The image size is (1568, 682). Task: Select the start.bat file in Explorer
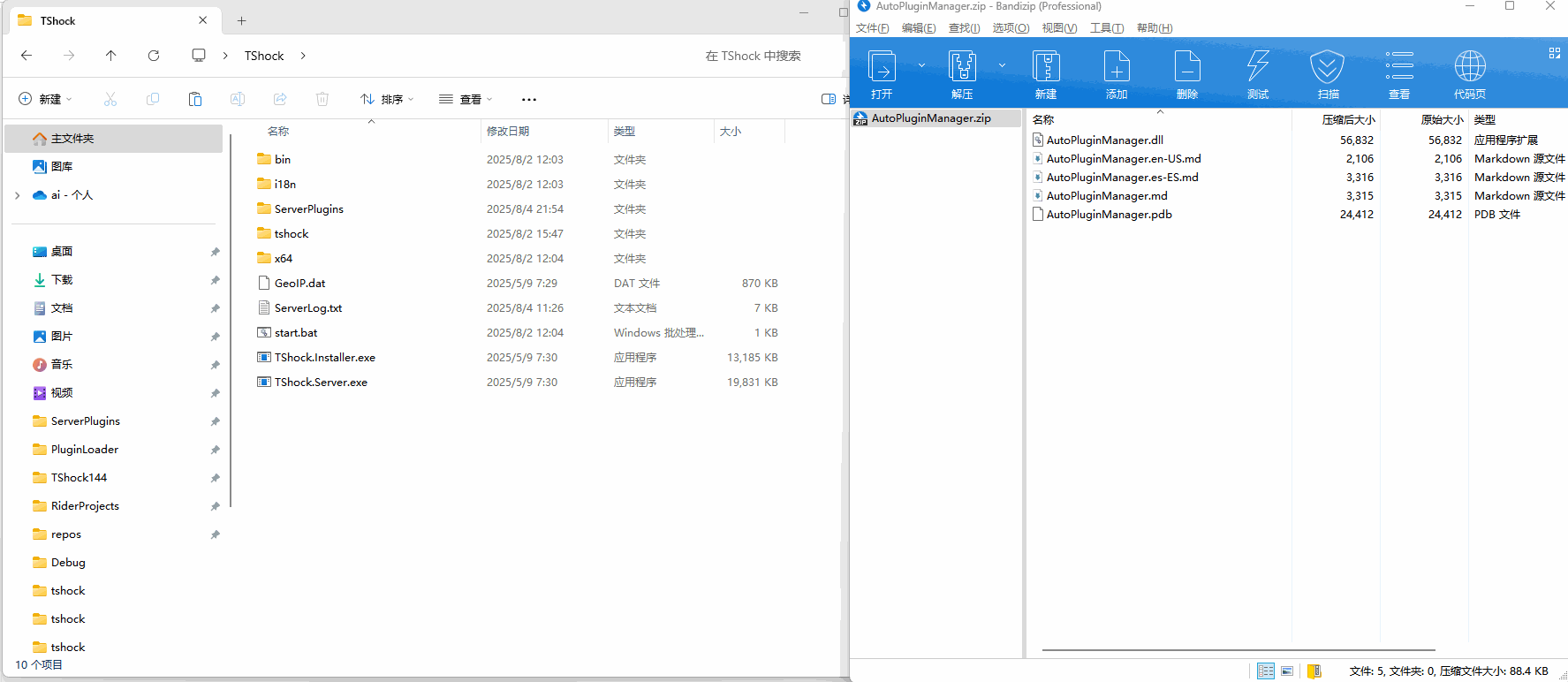point(296,333)
